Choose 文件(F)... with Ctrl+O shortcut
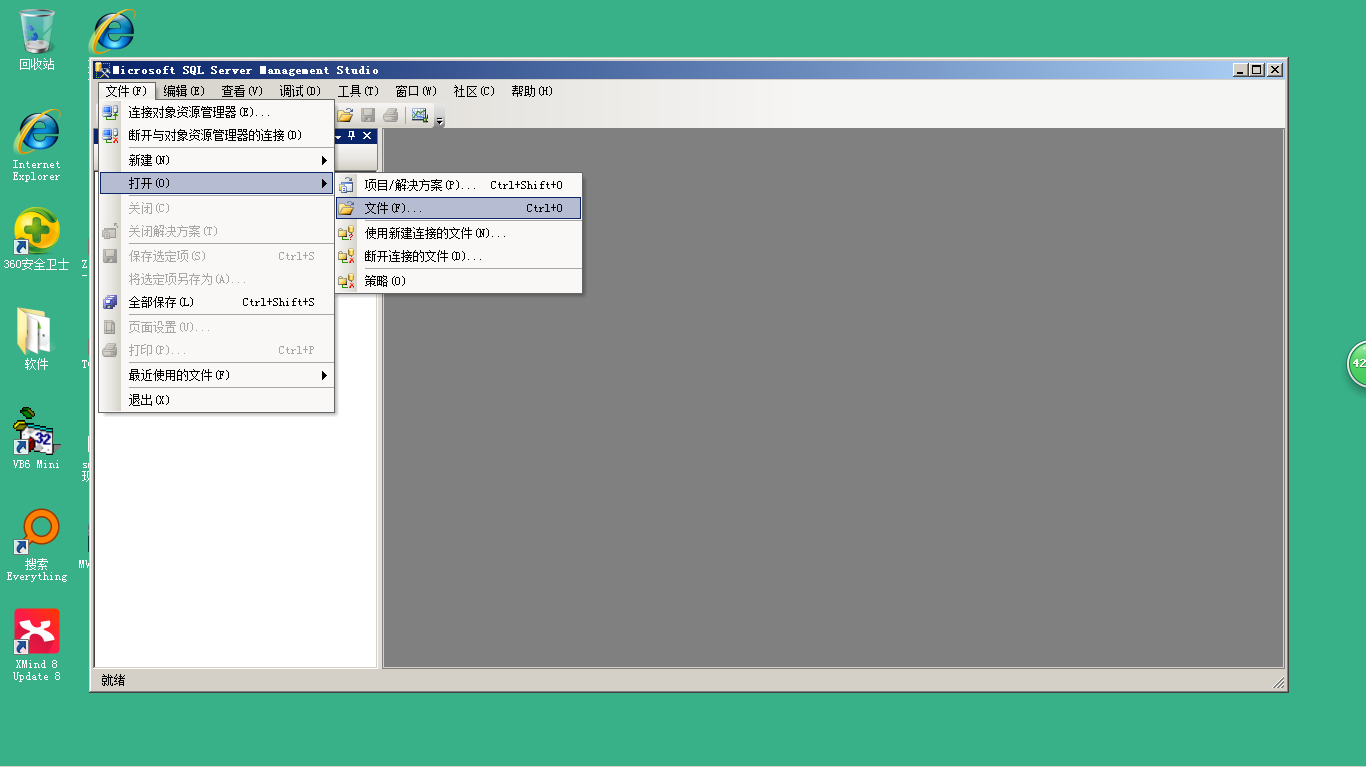The height and width of the screenshot is (768, 1366). [x=459, y=208]
